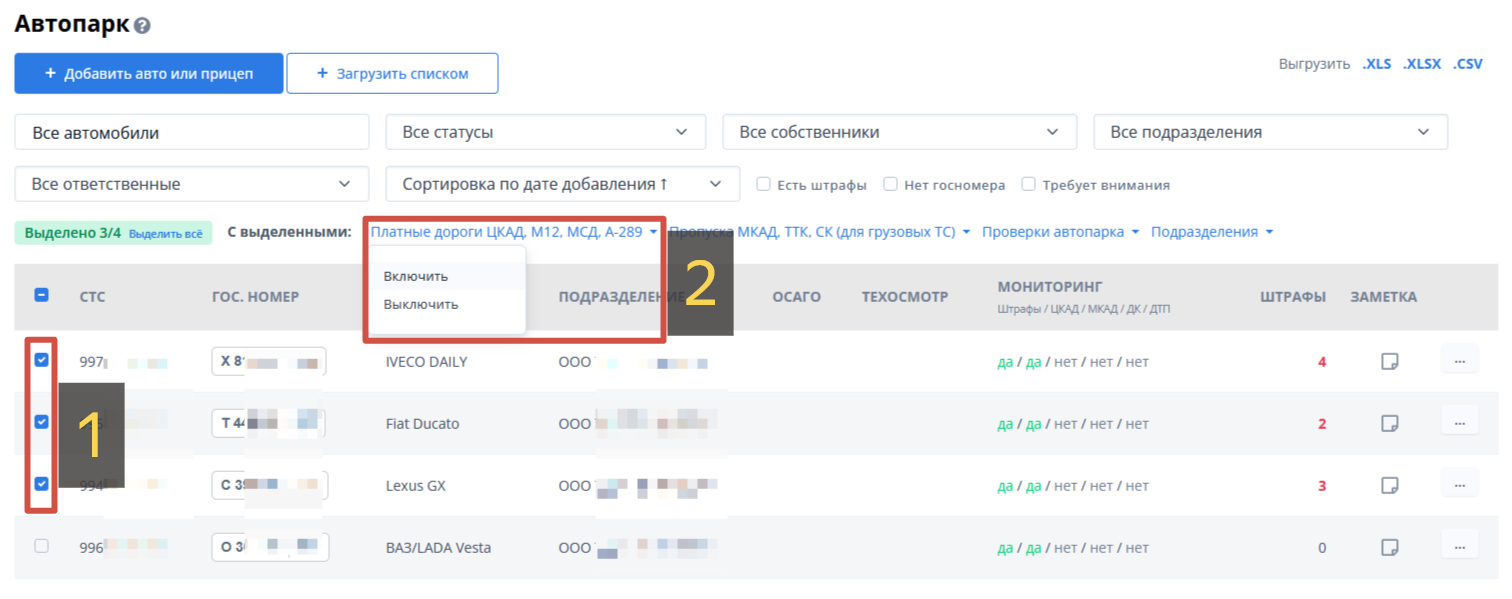
Task: Open the three-dot menu for IVECO DAILY
Action: click(1459, 362)
